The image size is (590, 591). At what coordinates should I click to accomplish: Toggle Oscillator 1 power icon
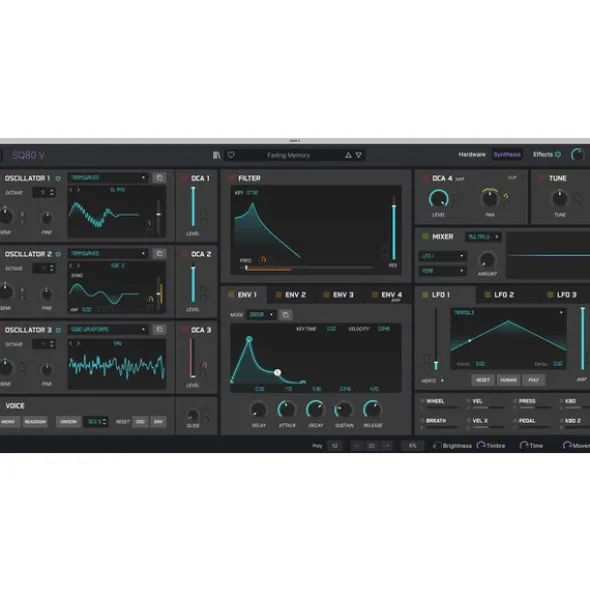(58, 178)
